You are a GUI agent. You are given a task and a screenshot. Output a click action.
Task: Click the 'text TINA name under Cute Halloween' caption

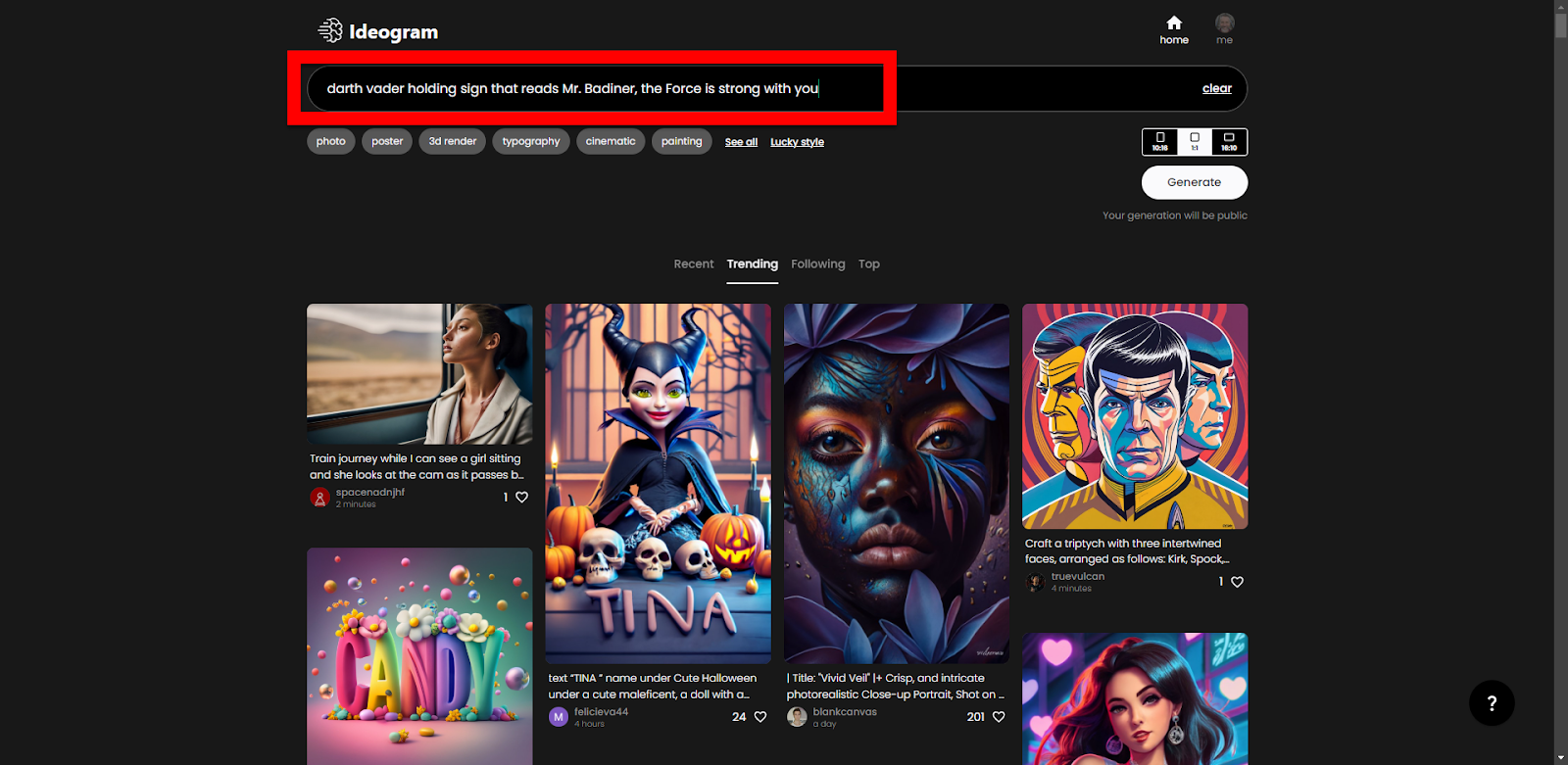click(x=653, y=686)
